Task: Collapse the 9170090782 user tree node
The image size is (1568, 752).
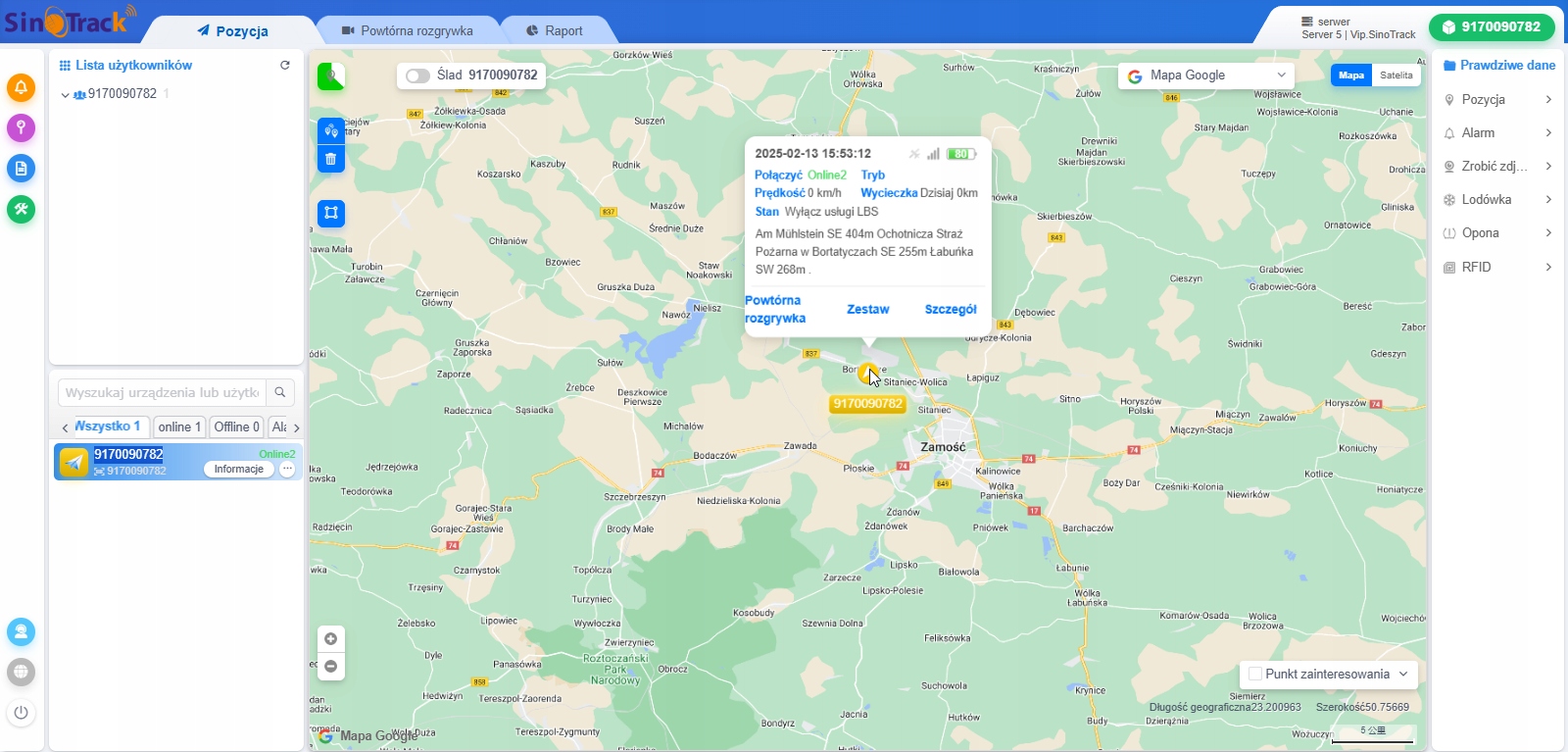Action: coord(65,95)
